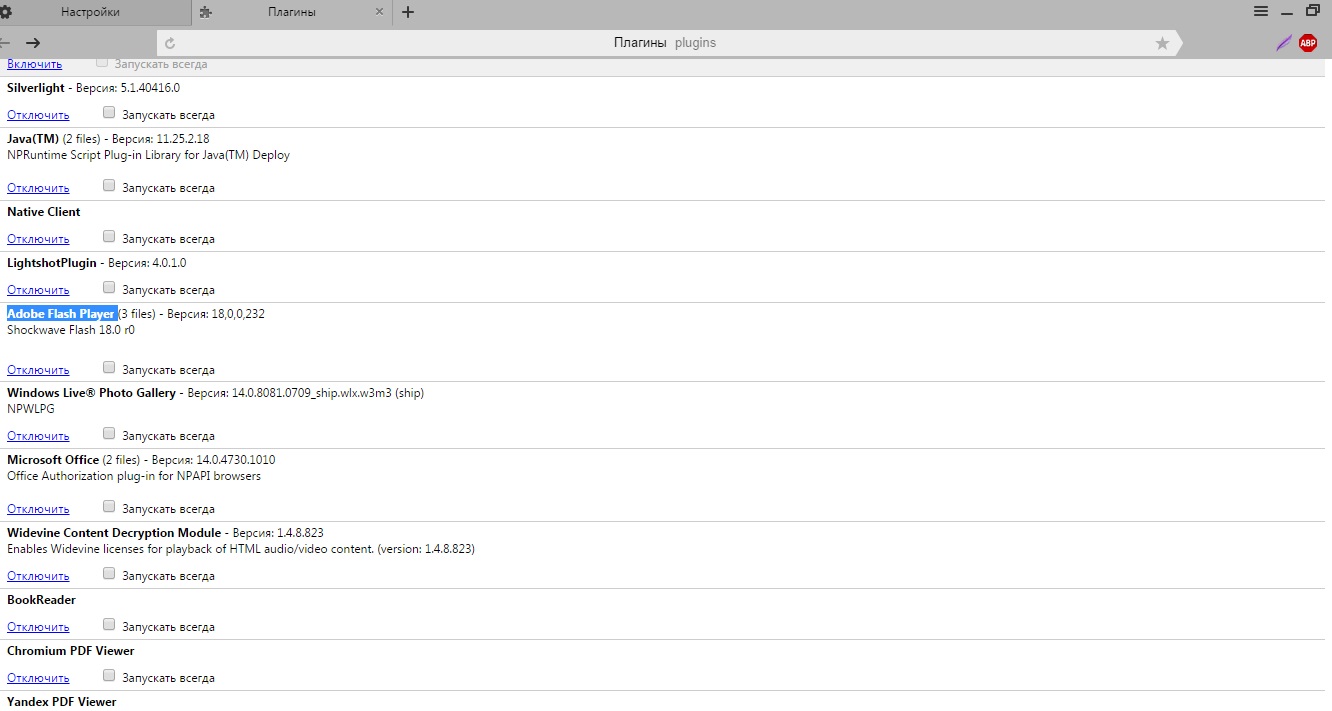This screenshot has width=1332, height=711.
Task: Tick 'Запускать всегда' under Native Client
Action: tap(109, 237)
